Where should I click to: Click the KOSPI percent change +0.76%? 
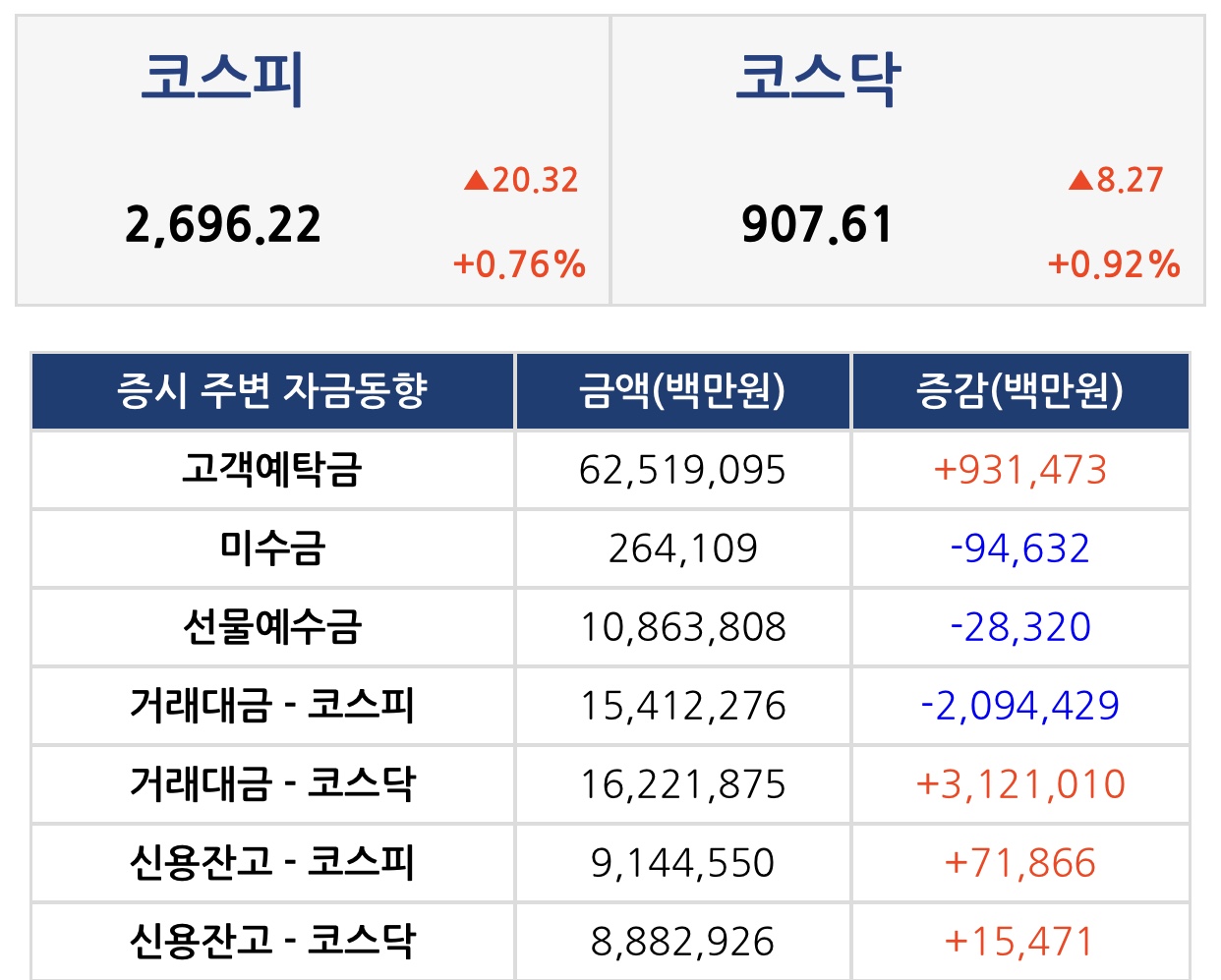[x=519, y=264]
